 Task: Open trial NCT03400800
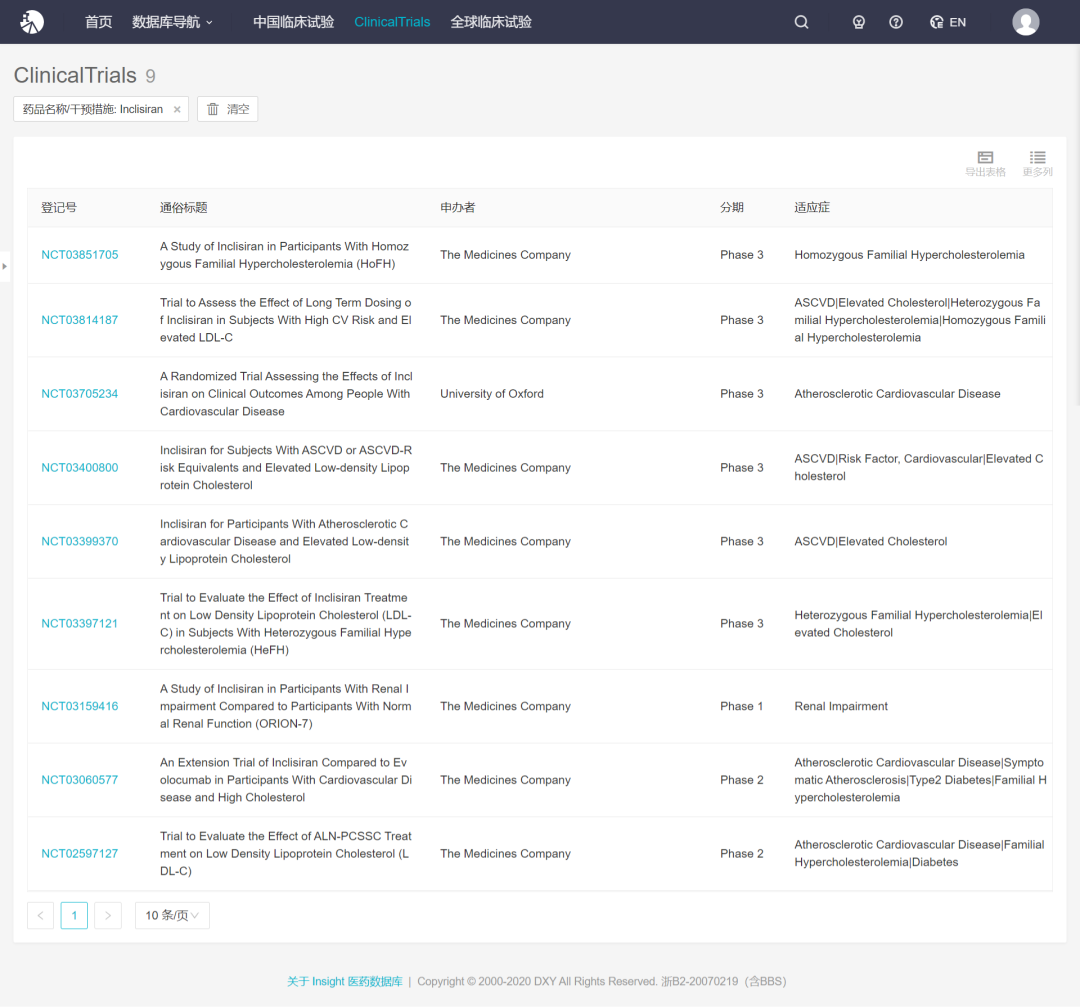pos(80,468)
